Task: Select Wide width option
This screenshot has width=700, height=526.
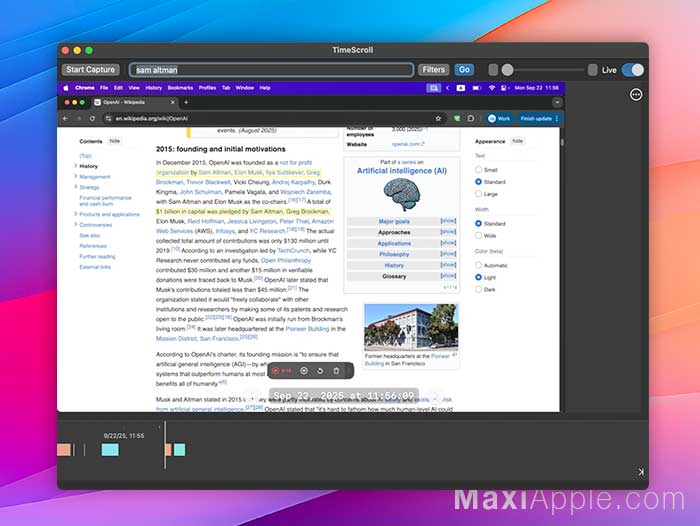Action: (478, 235)
